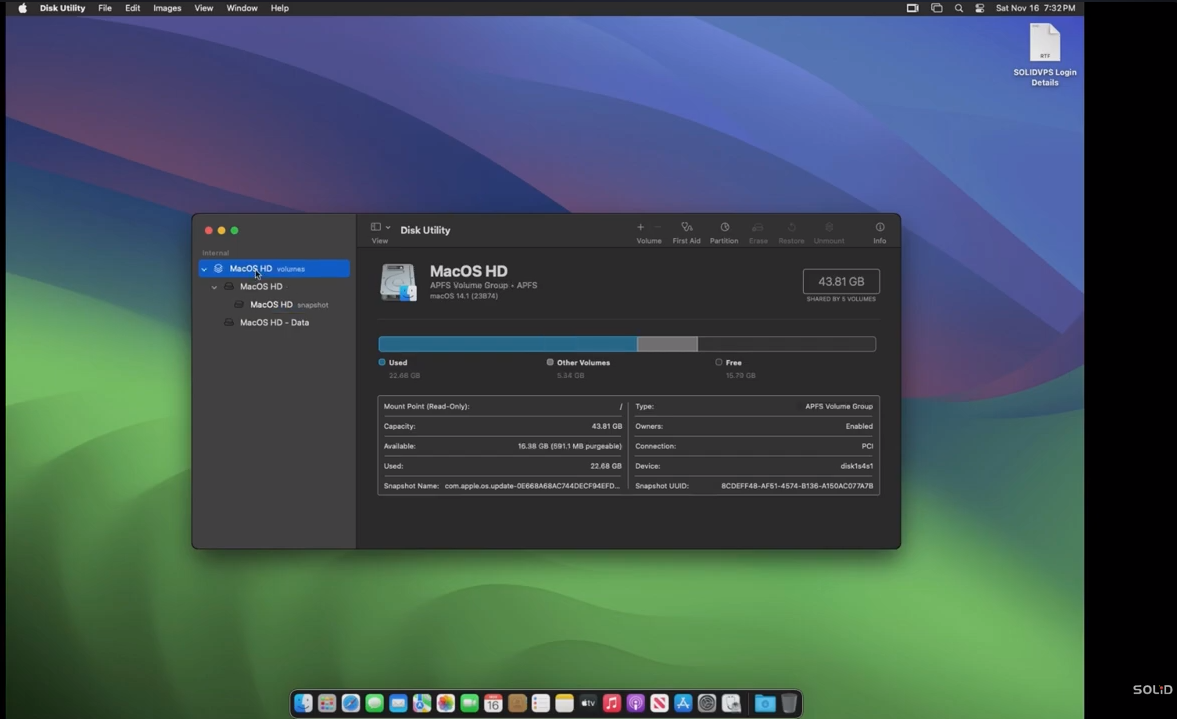Open the Info panel for MacOS HD

point(879,232)
